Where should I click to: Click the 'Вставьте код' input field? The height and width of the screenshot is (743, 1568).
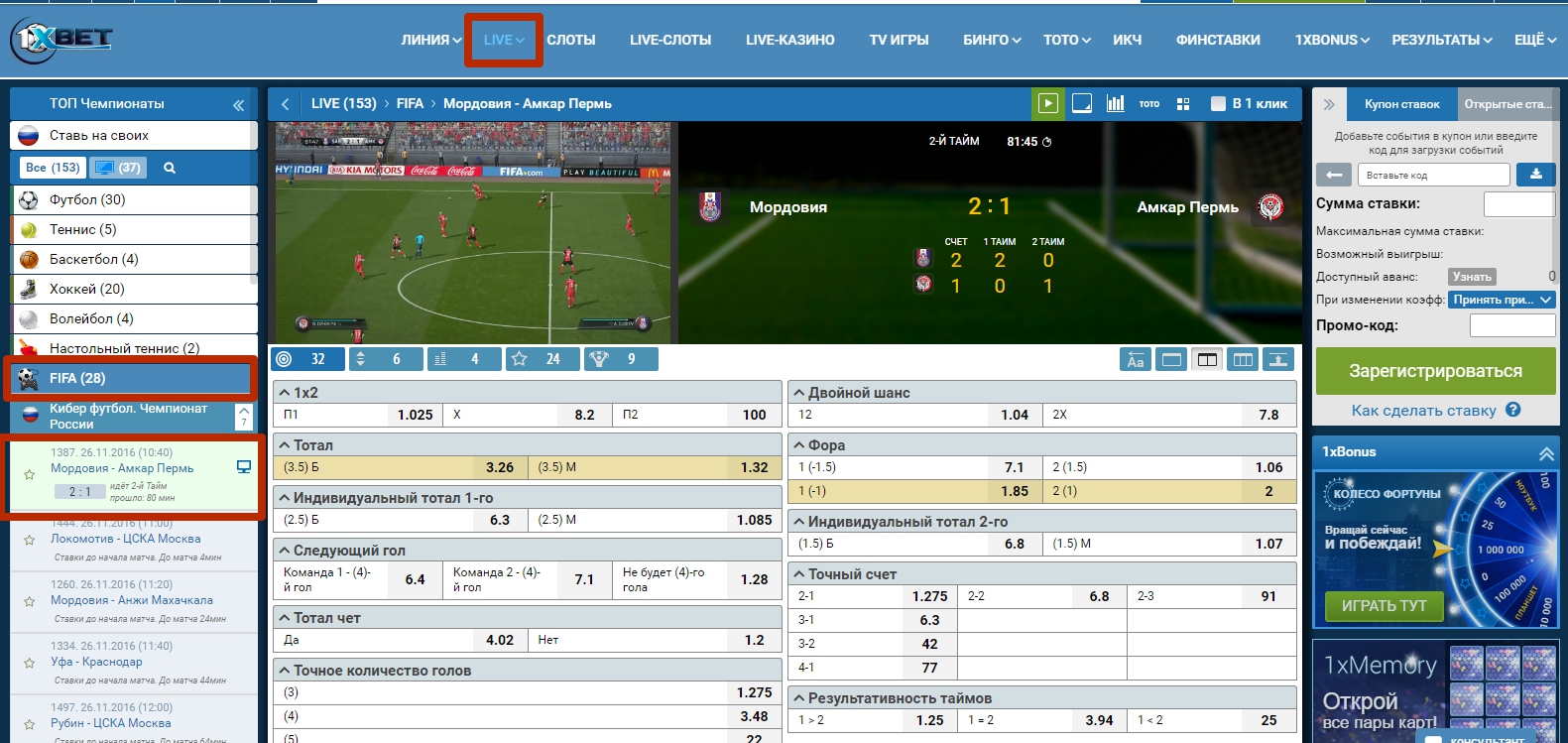pos(1434,175)
